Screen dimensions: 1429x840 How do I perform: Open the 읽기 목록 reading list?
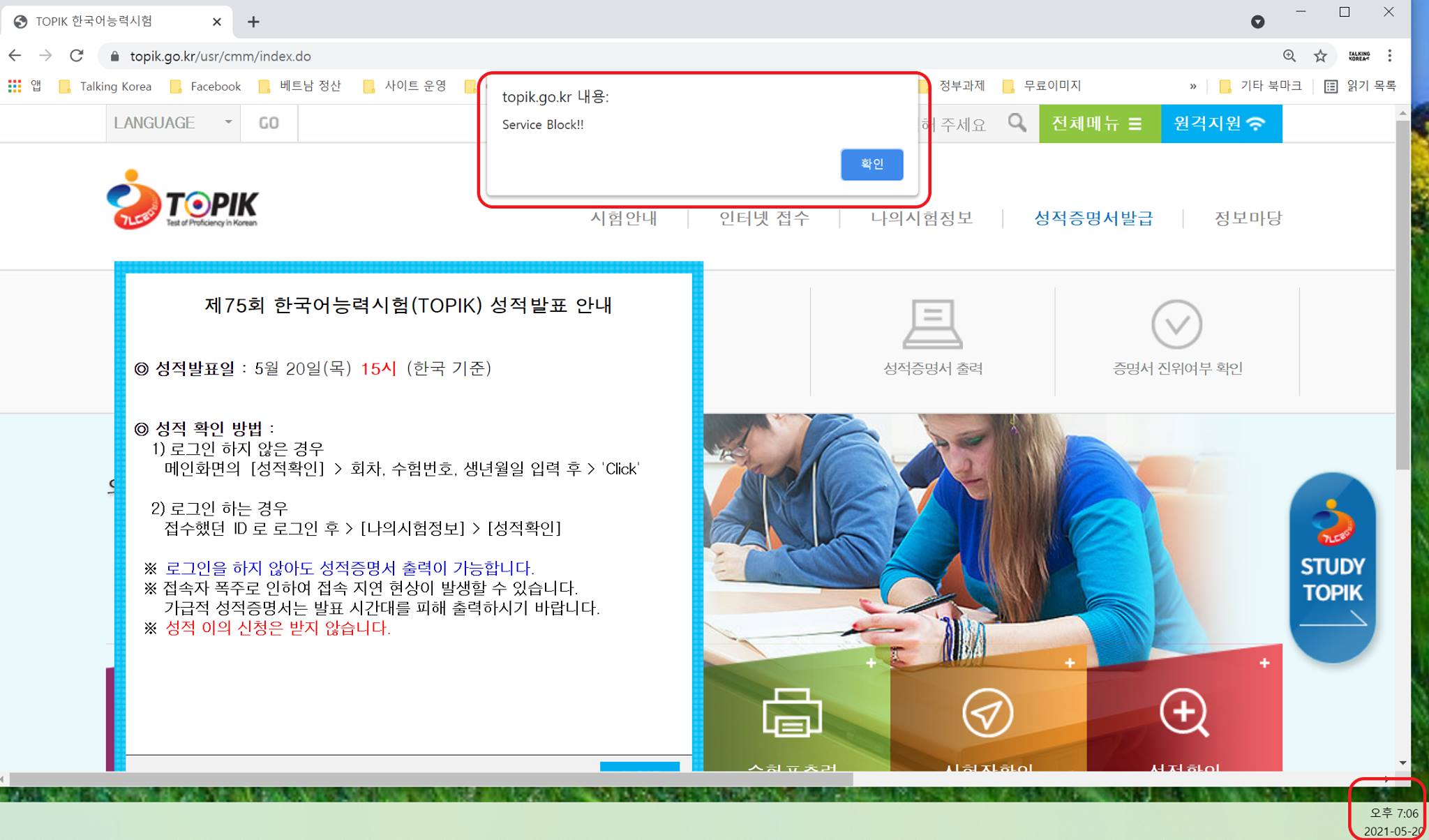[1360, 86]
